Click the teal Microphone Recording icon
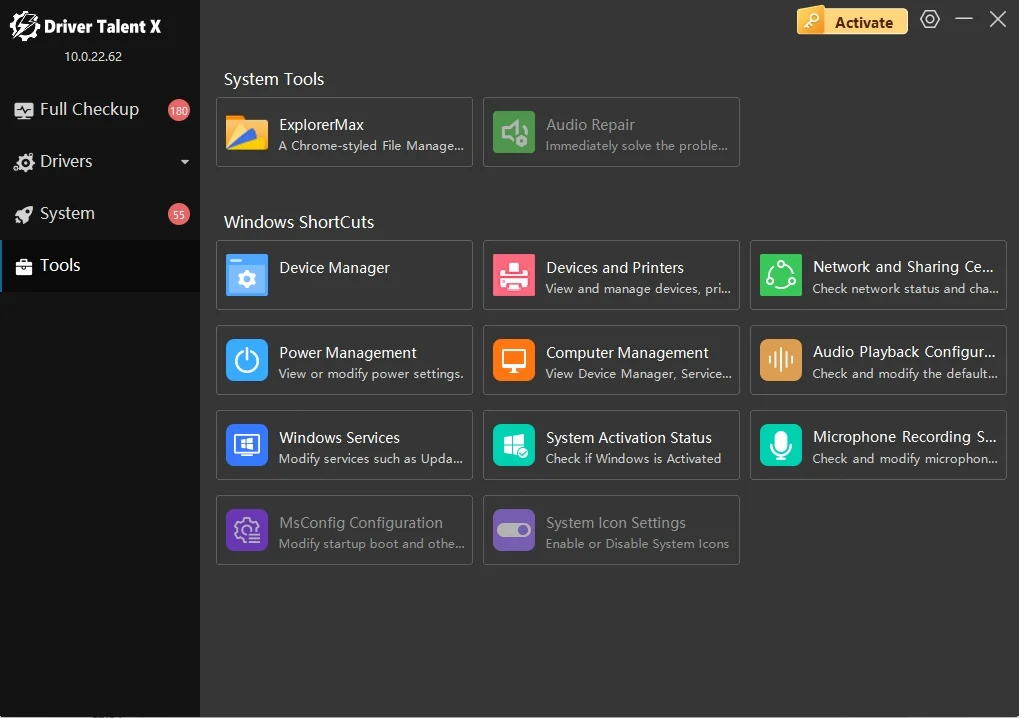 [x=781, y=446]
